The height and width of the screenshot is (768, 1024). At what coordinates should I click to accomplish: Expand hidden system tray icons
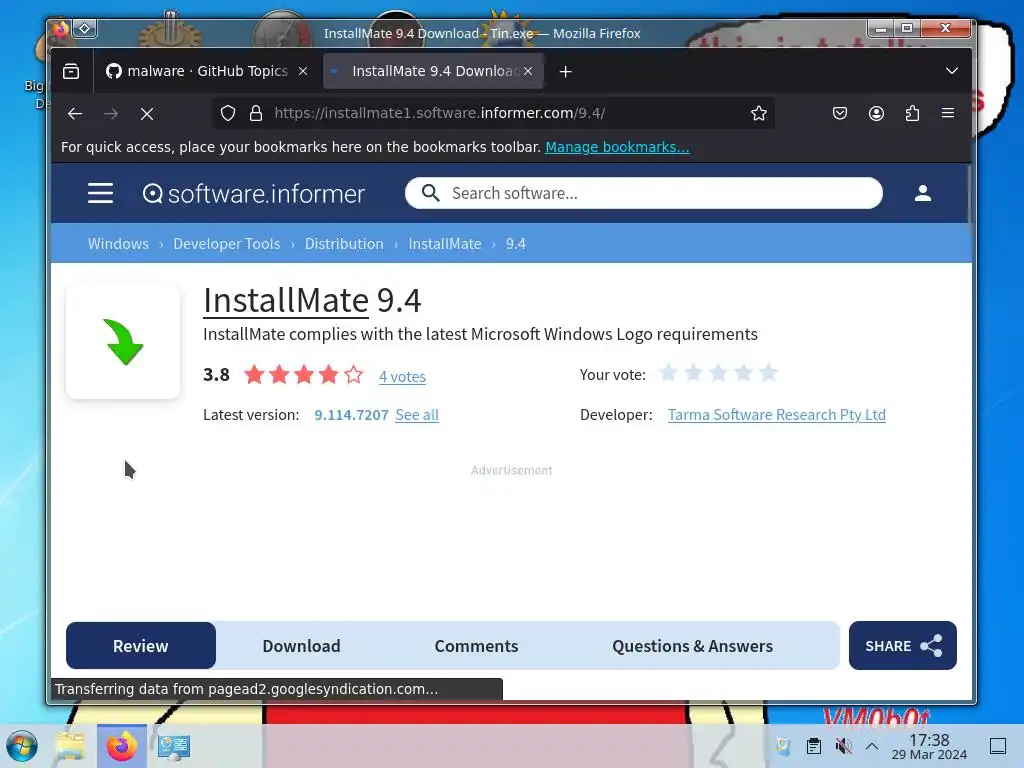pos(872,746)
